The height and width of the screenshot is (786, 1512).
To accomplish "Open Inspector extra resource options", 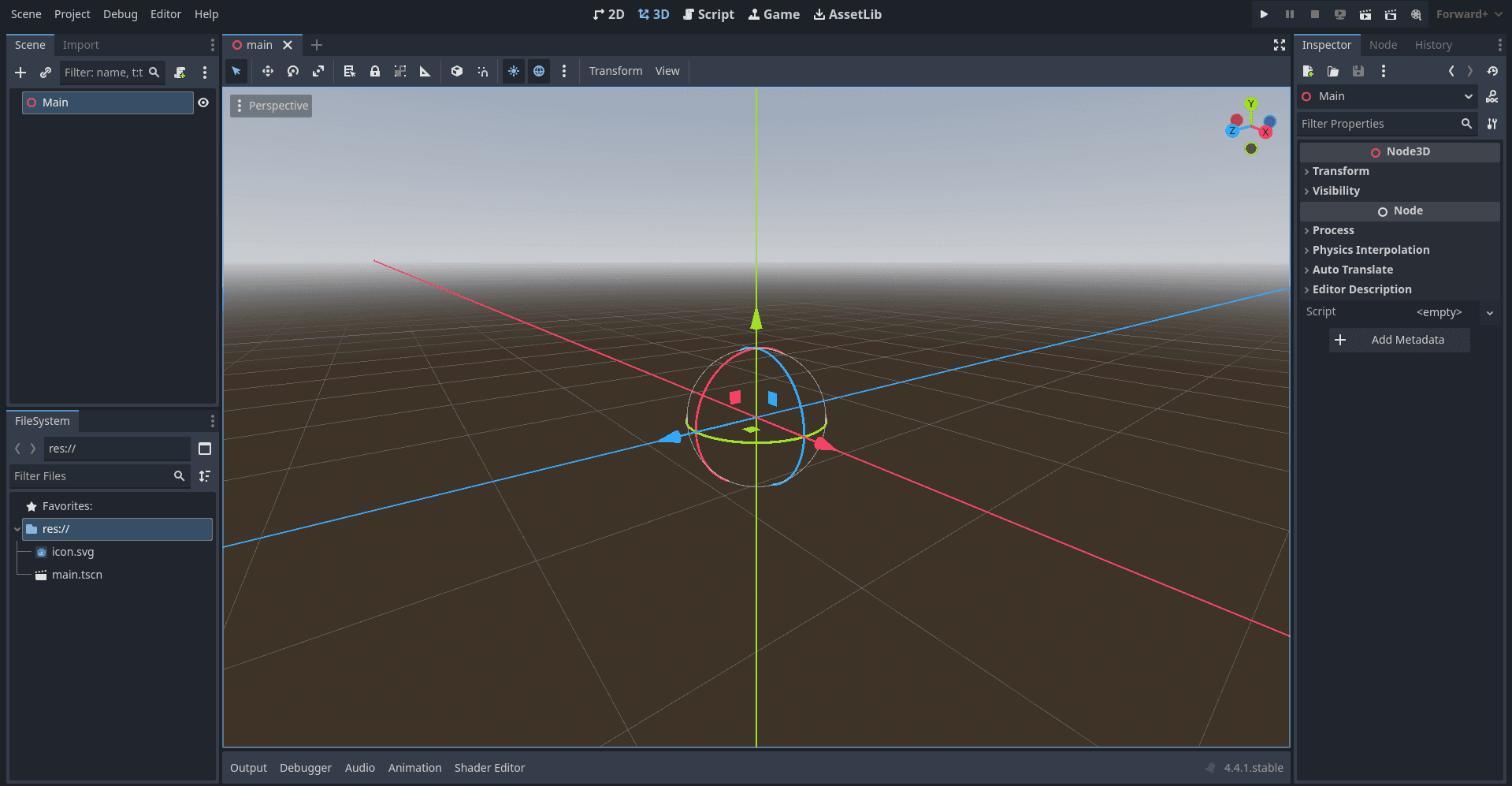I will 1384,71.
